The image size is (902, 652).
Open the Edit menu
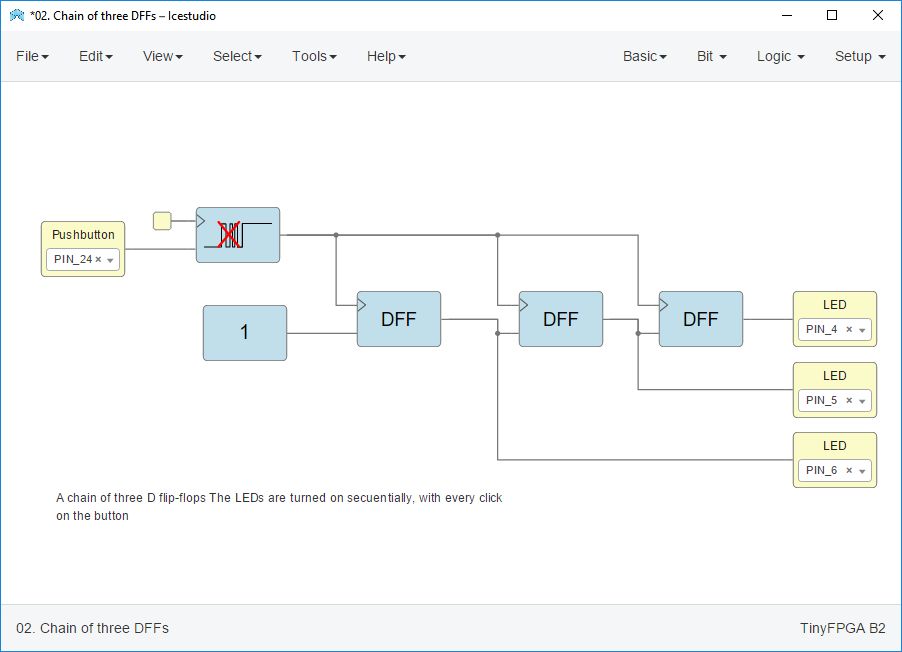pyautogui.click(x=95, y=56)
